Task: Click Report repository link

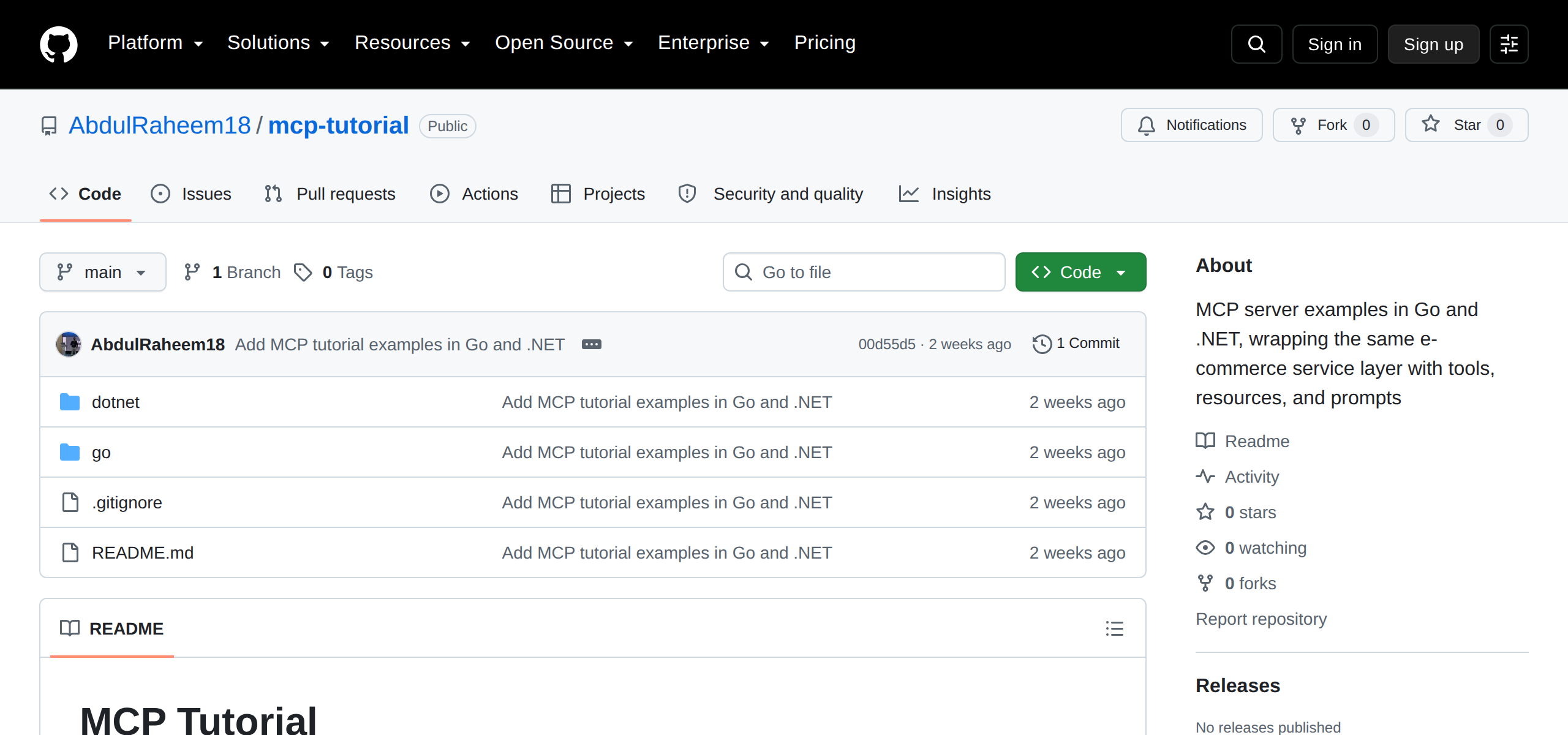Action: 1261,619
